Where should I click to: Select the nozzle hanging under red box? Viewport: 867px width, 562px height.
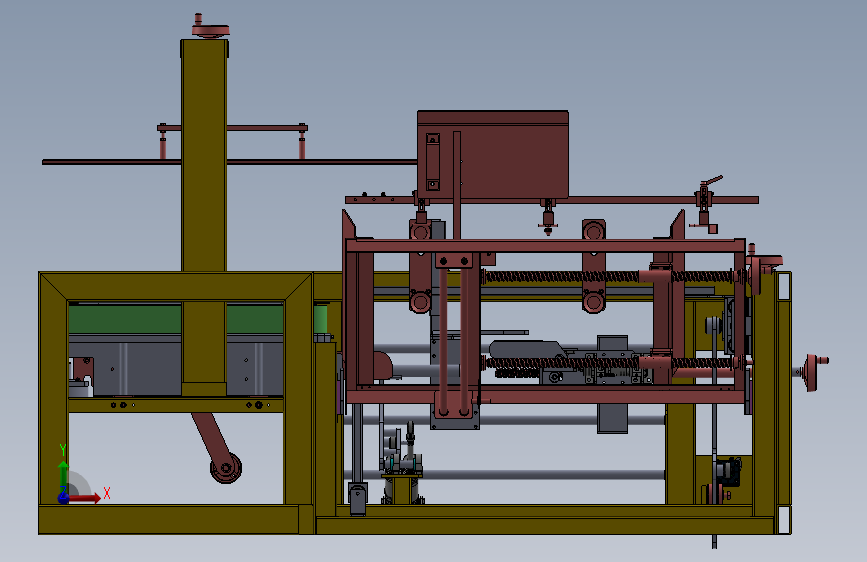548,217
